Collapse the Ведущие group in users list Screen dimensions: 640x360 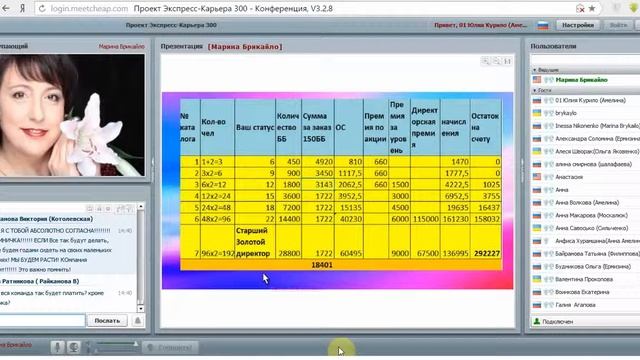point(535,70)
